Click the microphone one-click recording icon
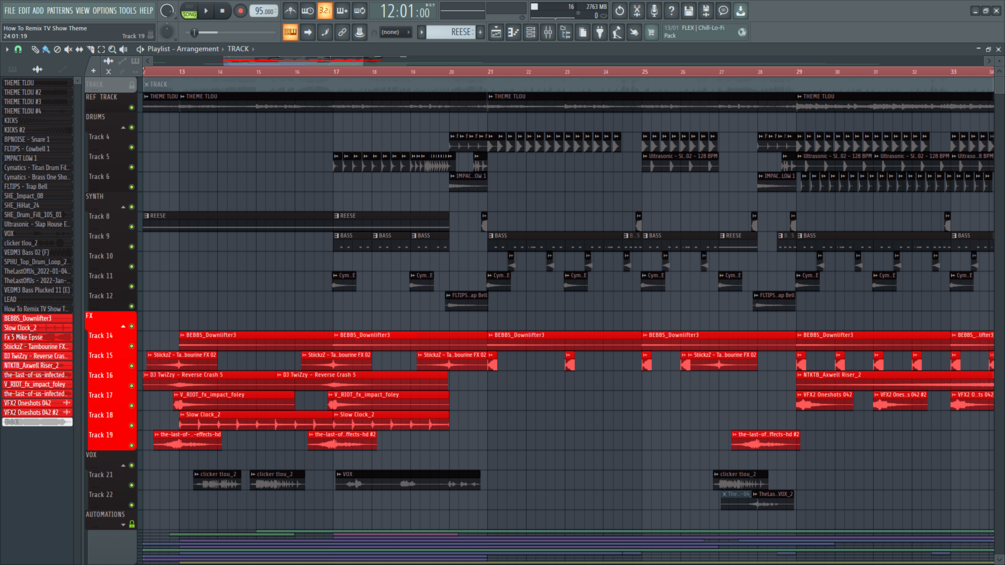Viewport: 1005px width, 565px height. click(654, 11)
